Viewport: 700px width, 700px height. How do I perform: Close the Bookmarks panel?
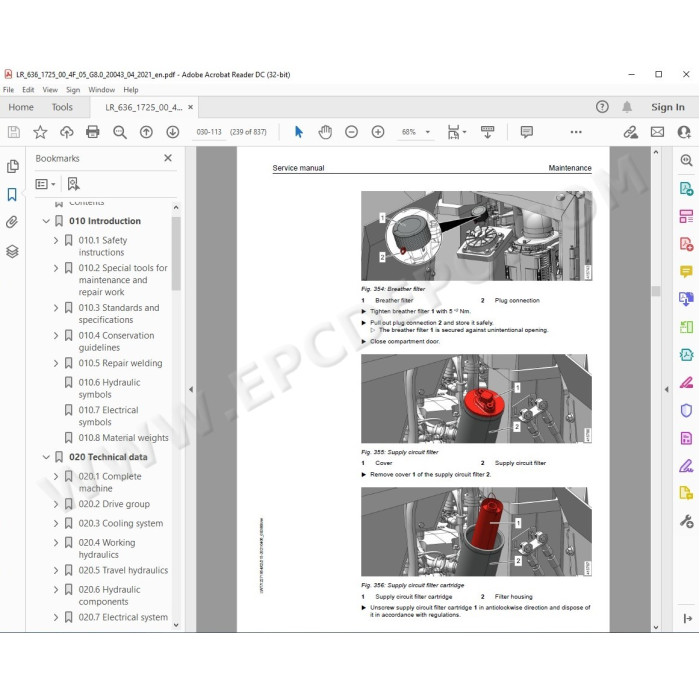[x=168, y=158]
